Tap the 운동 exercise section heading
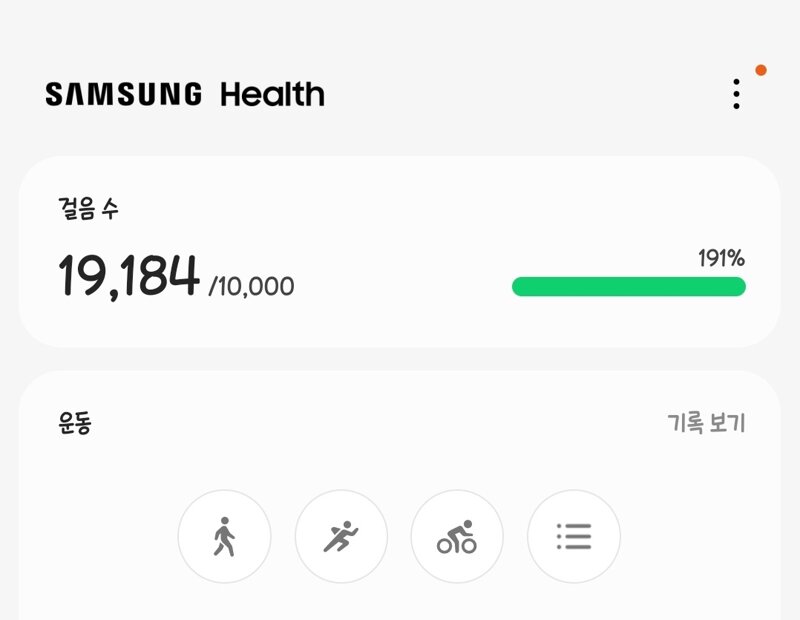Image resolution: width=800 pixels, height=620 pixels. coord(74,423)
